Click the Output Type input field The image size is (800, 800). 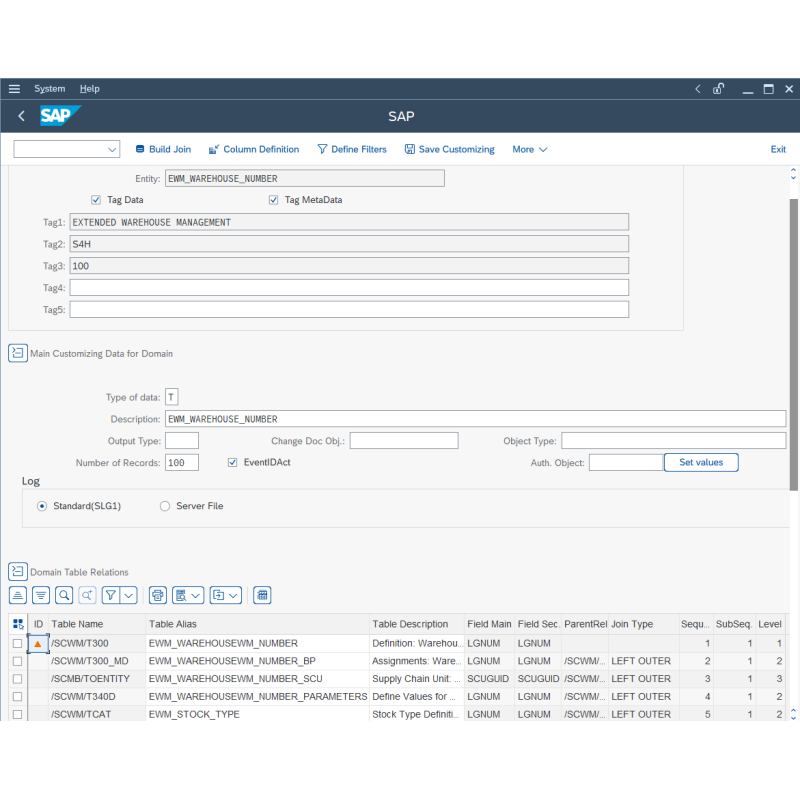pyautogui.click(x=182, y=441)
